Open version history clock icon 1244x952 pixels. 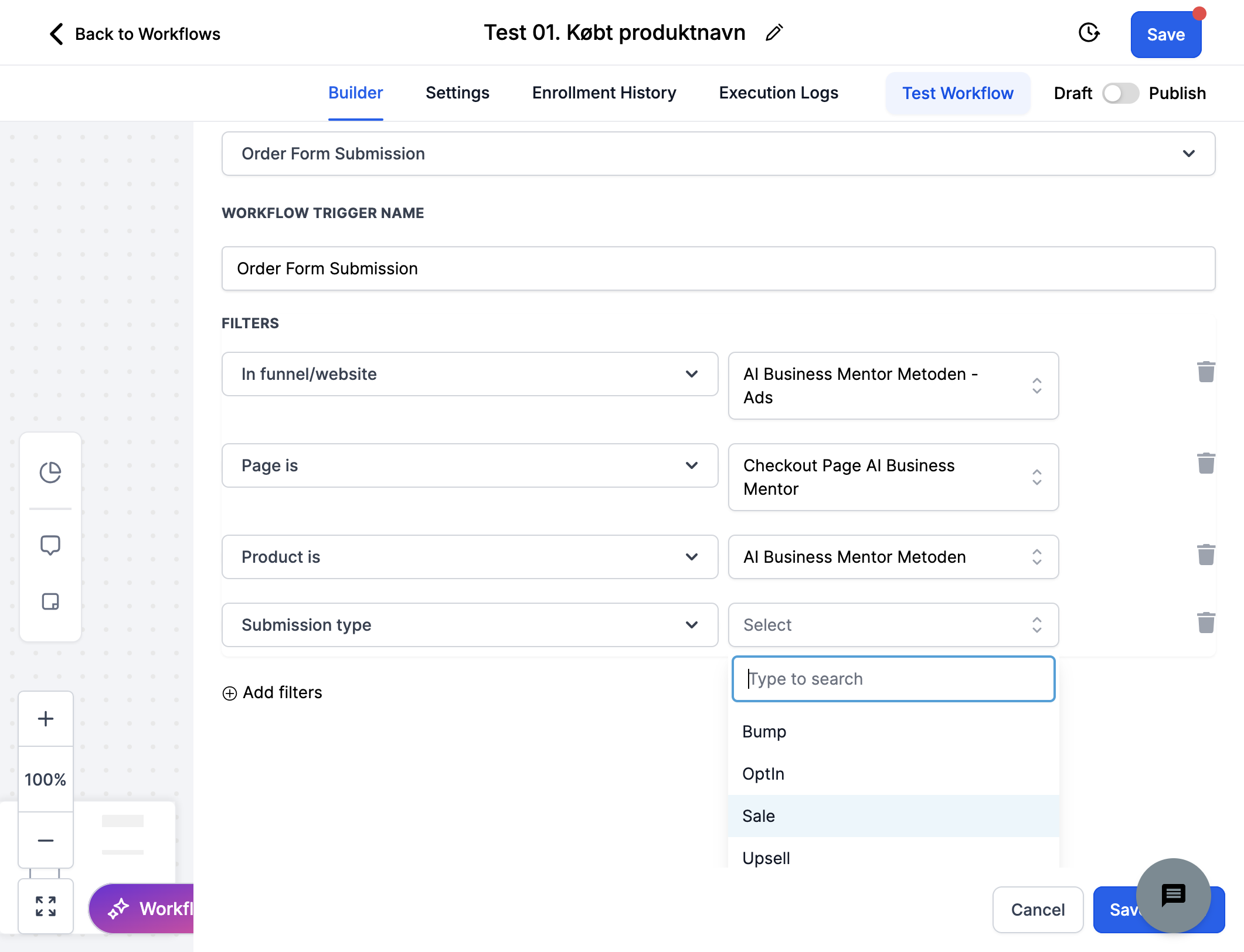click(x=1089, y=33)
